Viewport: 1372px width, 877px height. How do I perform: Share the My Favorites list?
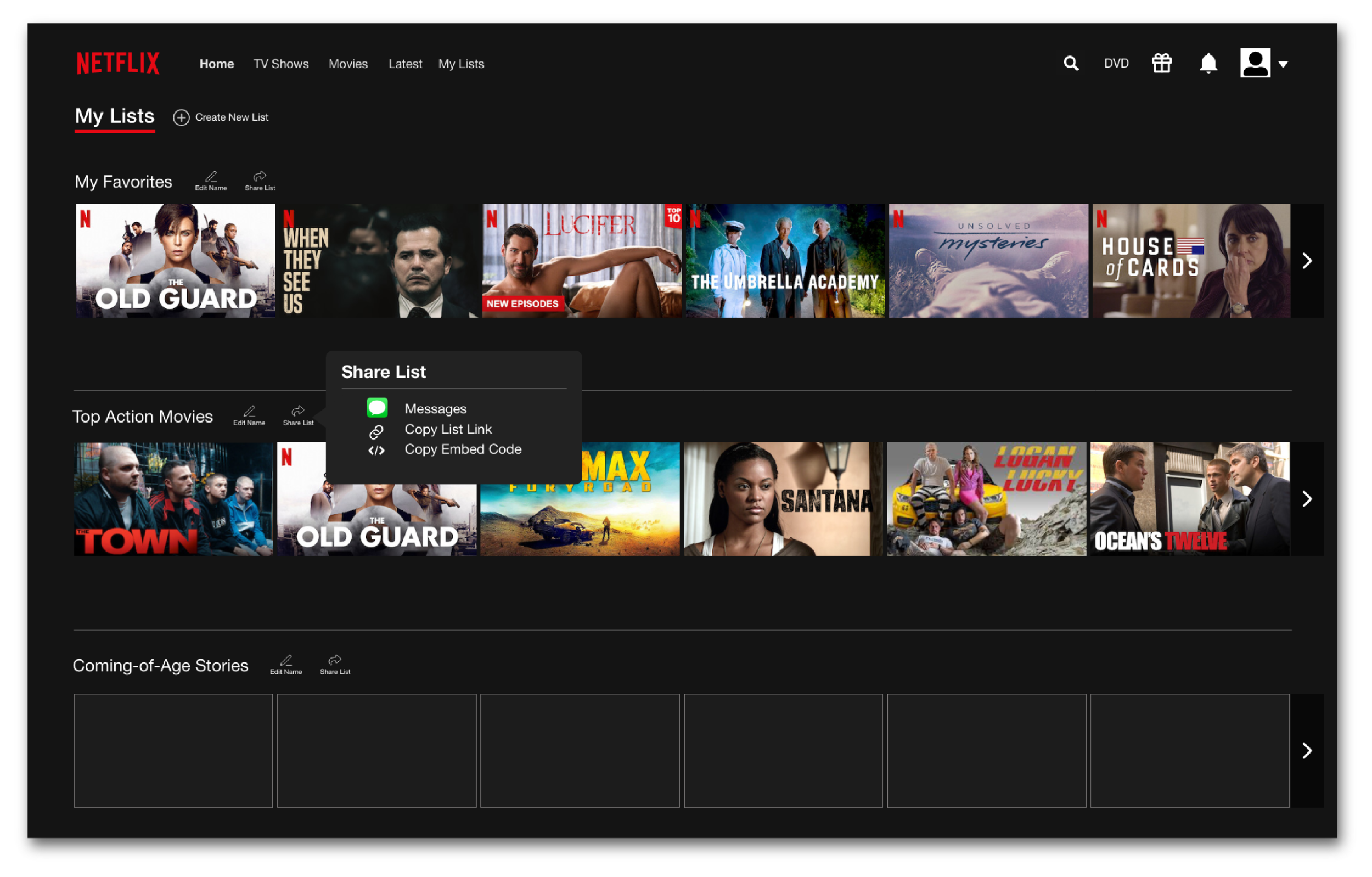tap(260, 181)
